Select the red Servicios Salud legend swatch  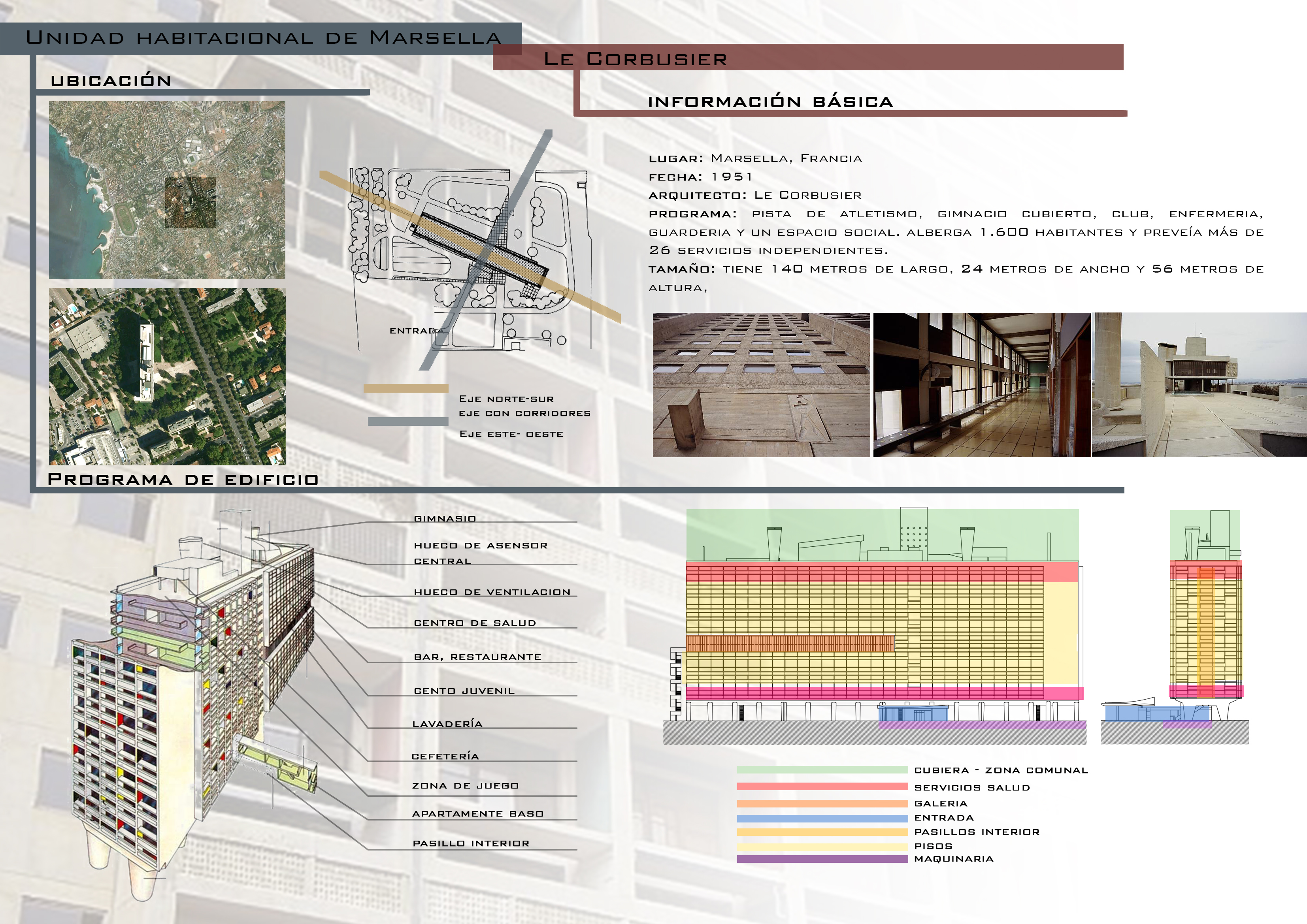tap(822, 787)
